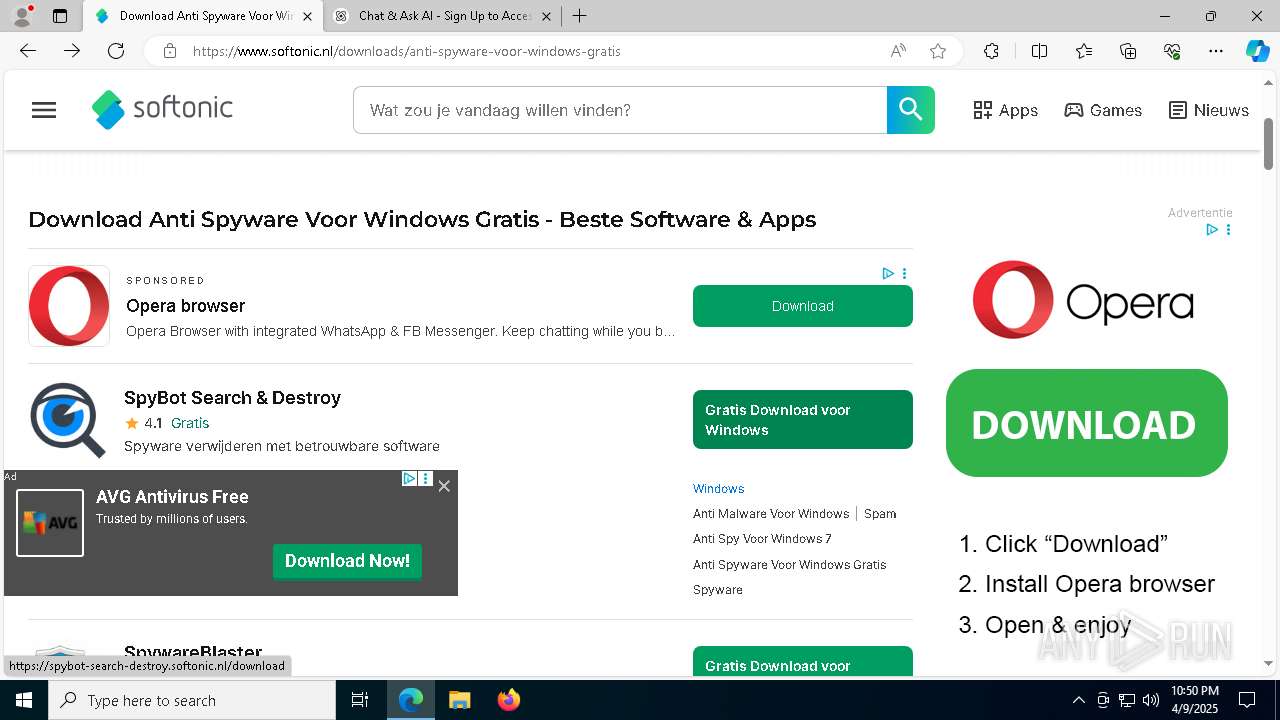Refresh the page
1280x720 pixels.
click(116, 51)
